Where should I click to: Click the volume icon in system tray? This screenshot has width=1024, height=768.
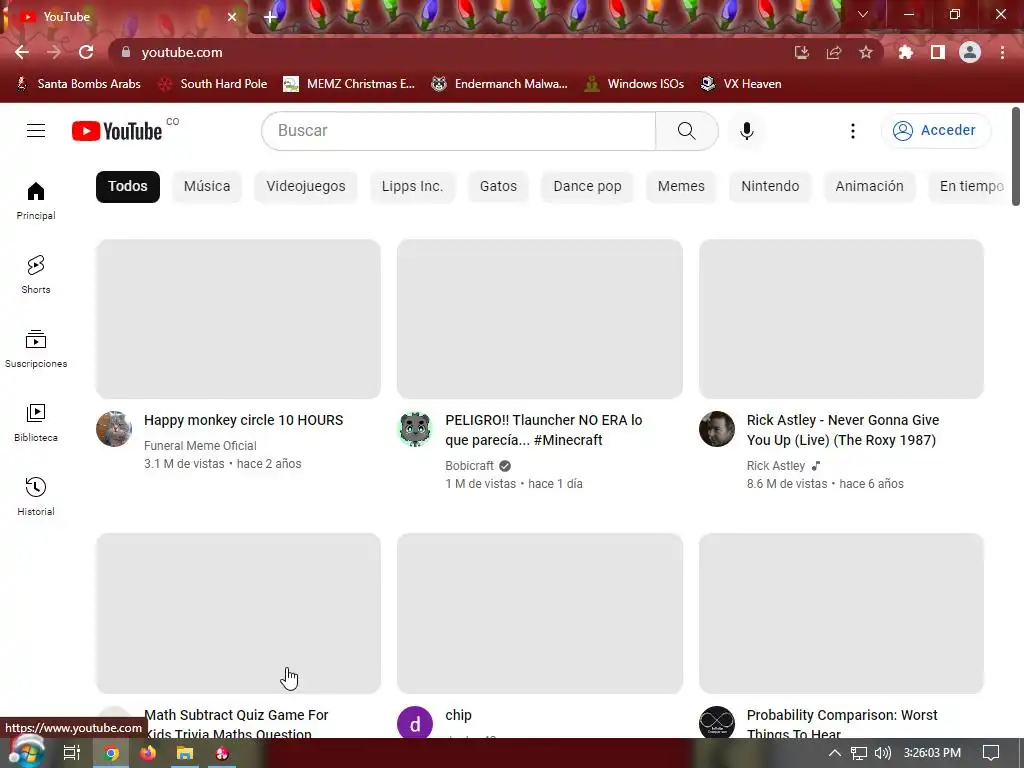882,753
